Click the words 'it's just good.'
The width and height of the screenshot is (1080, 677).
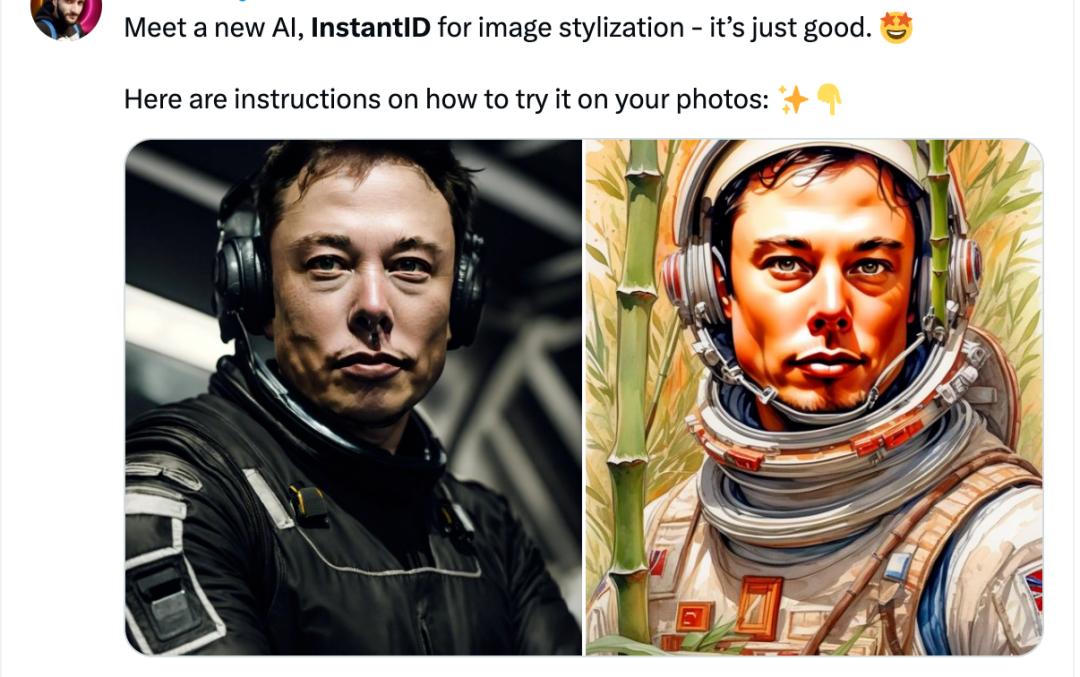791,28
